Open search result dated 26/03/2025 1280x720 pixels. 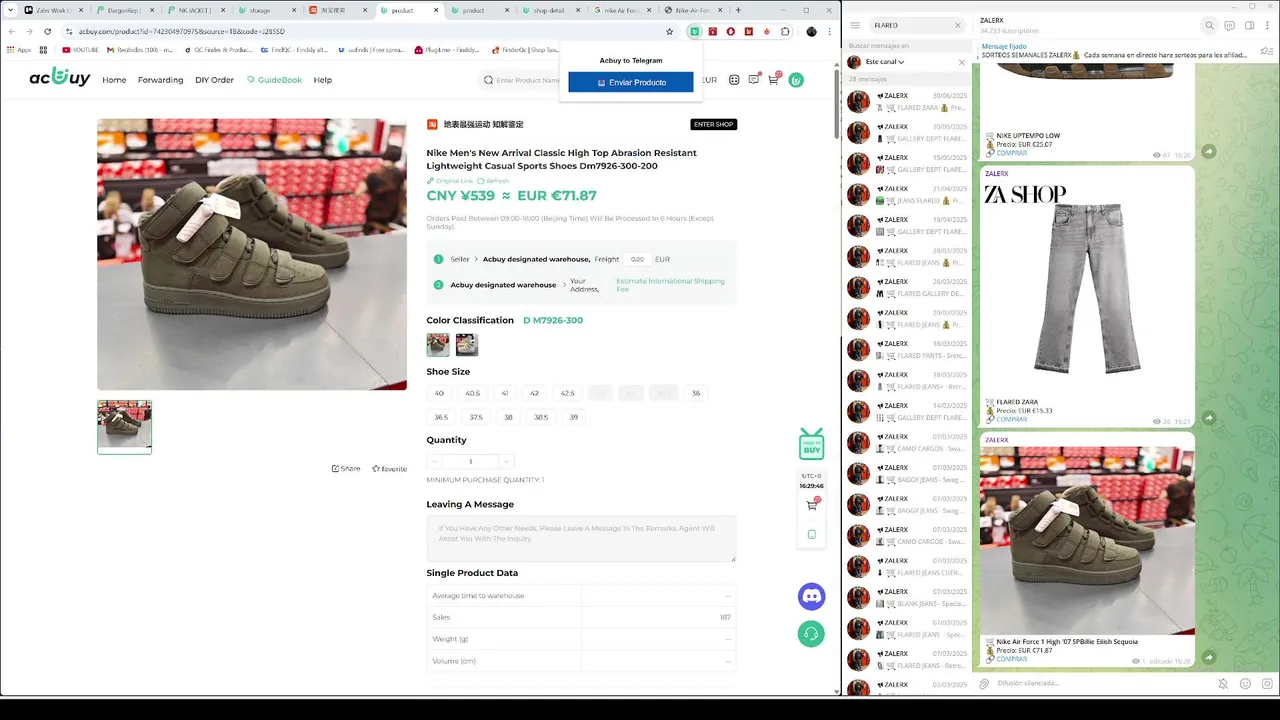(907, 287)
